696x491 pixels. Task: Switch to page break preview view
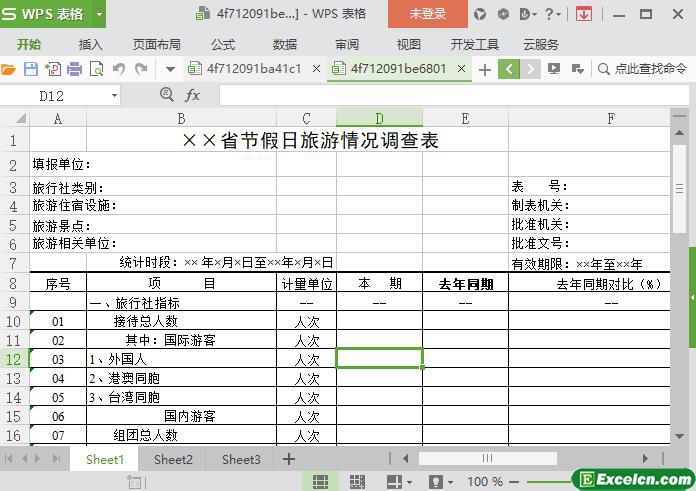click(x=357, y=482)
